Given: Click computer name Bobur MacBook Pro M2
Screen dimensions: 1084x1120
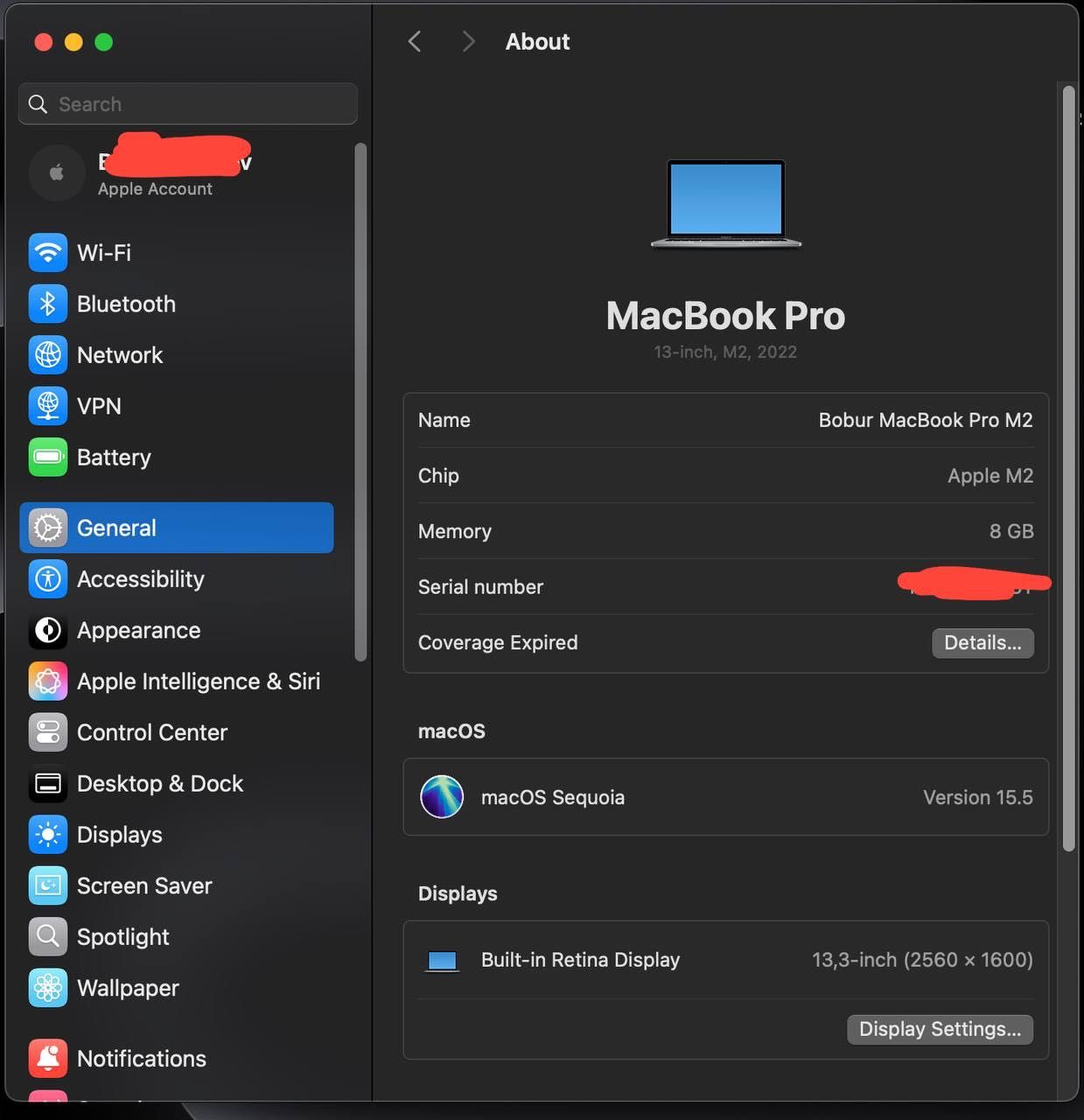Looking at the screenshot, I should click(x=926, y=420).
